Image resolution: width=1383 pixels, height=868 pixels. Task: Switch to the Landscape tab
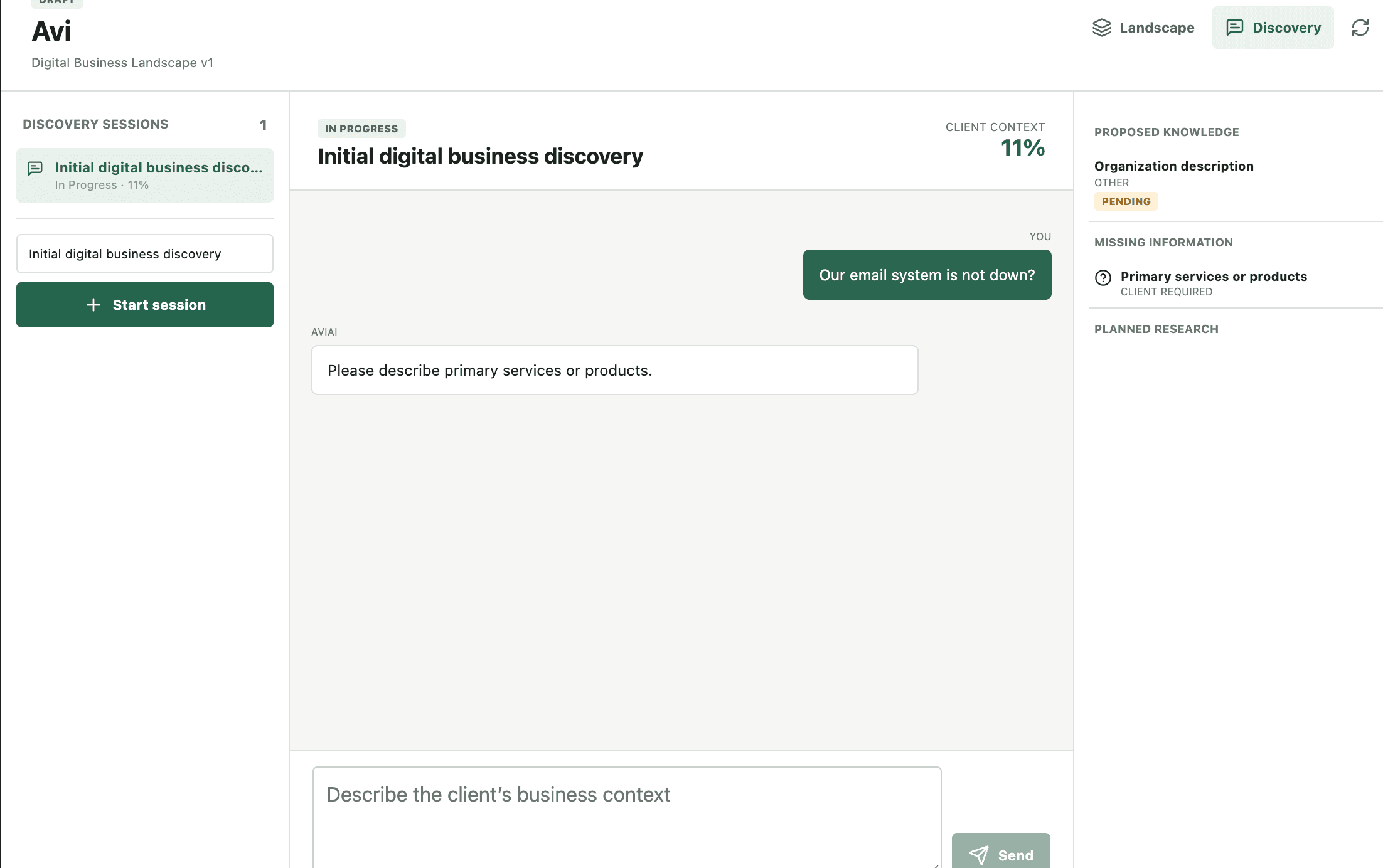(1143, 28)
